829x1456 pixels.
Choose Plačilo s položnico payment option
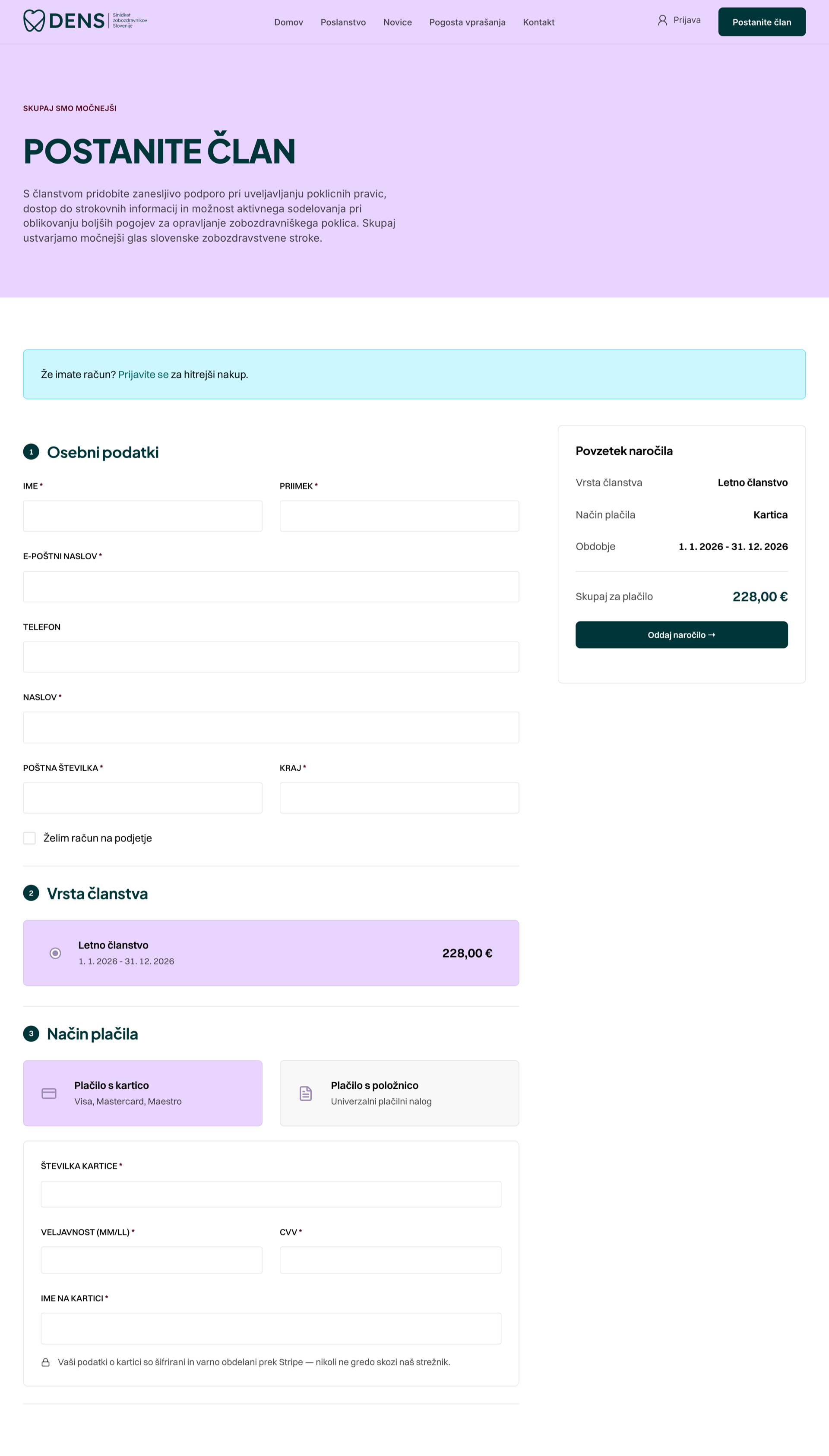(399, 1092)
